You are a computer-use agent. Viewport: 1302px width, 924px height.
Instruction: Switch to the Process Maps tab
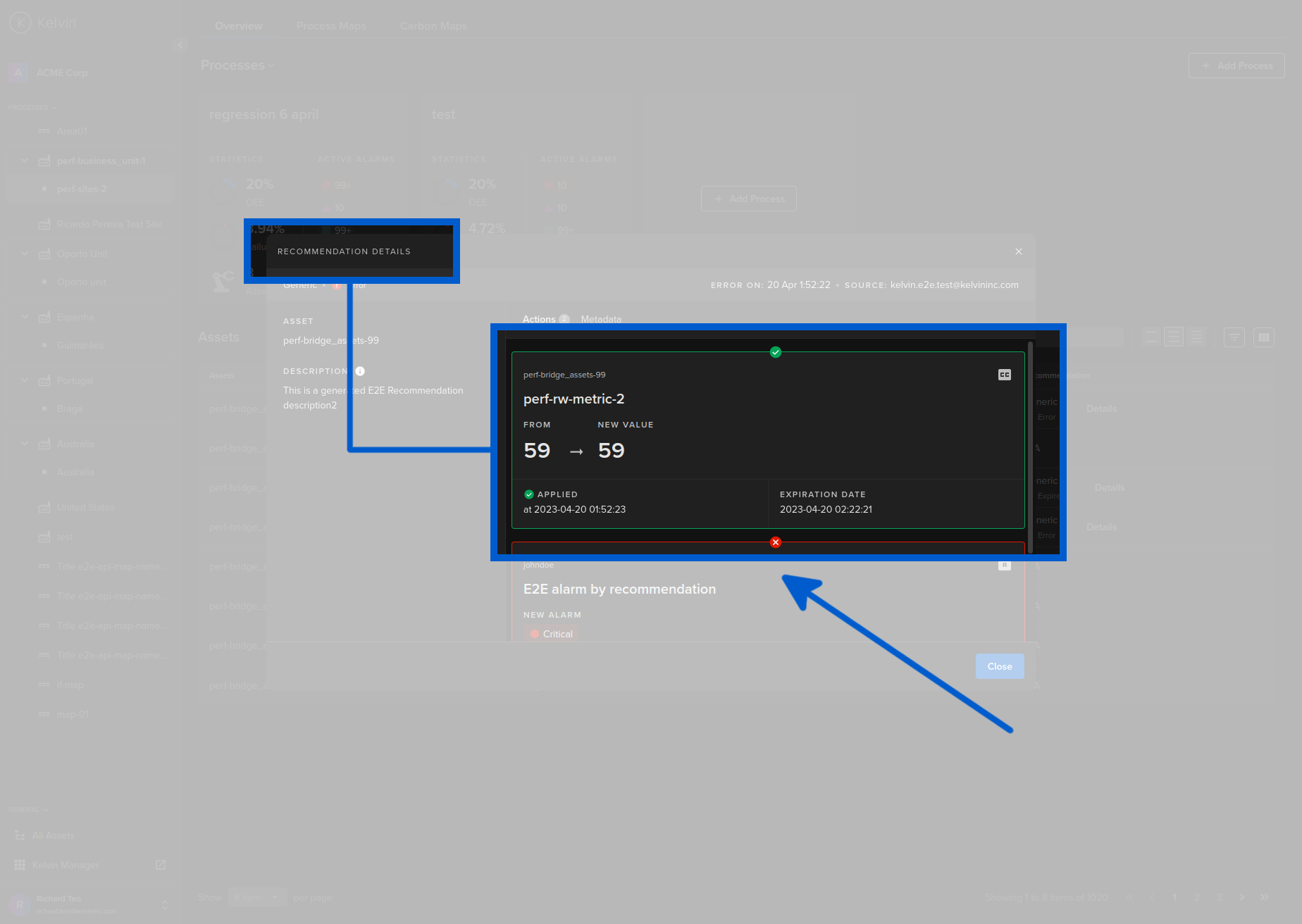[331, 25]
